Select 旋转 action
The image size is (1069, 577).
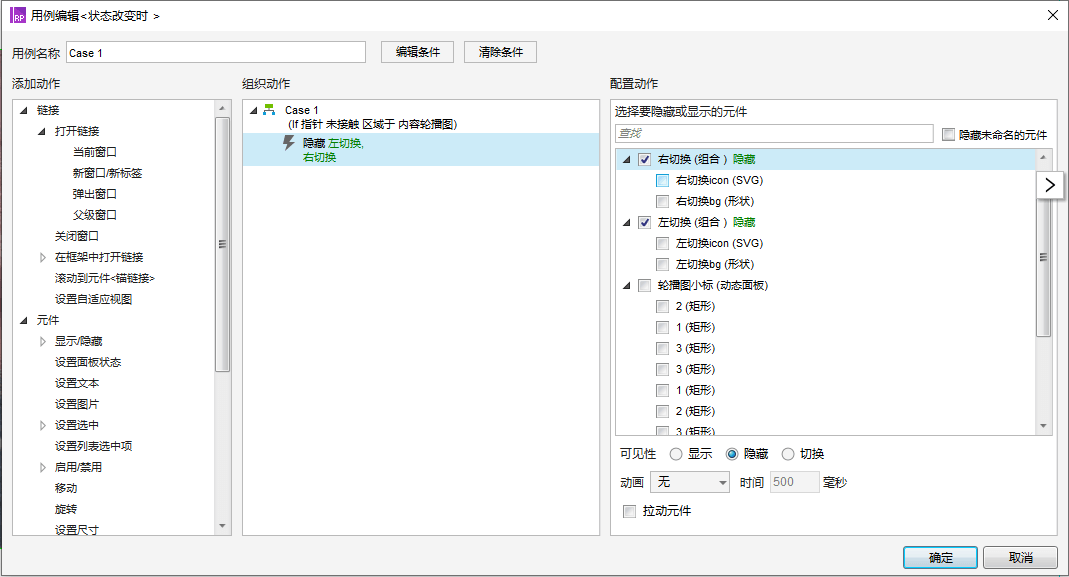point(66,509)
